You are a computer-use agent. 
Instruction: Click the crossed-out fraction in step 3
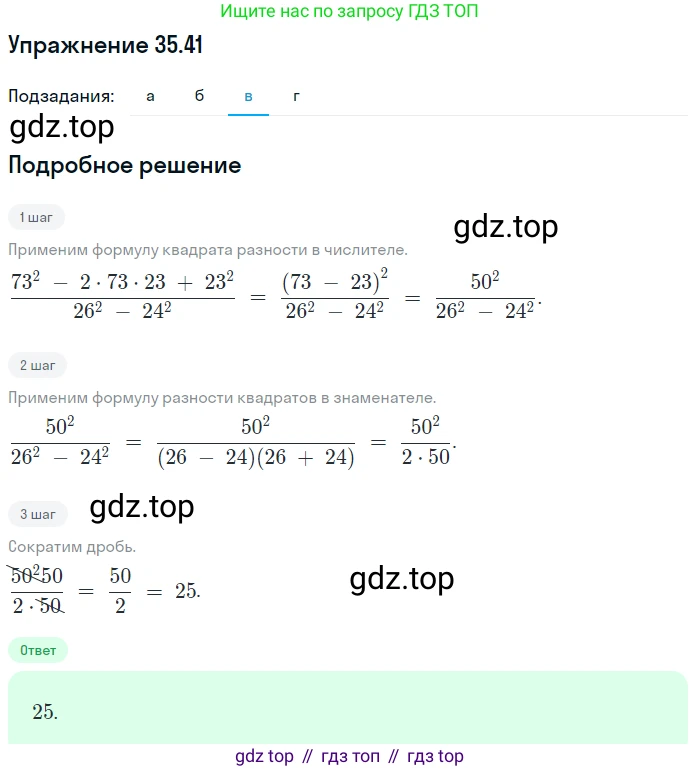(x=37, y=590)
